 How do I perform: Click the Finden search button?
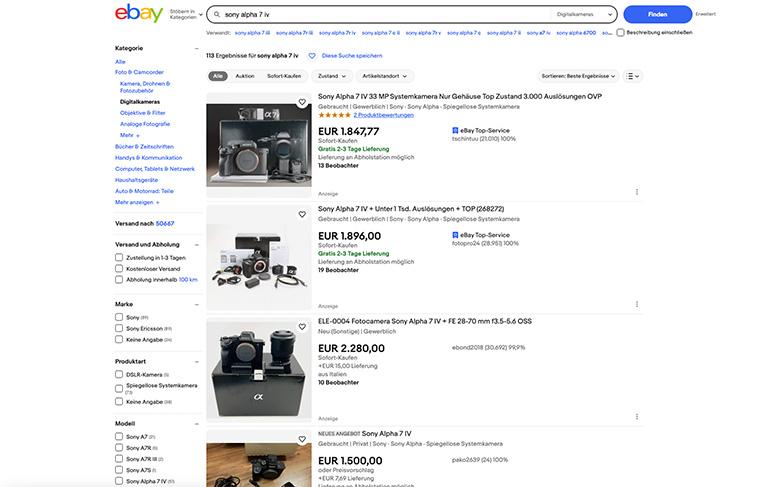pos(658,14)
